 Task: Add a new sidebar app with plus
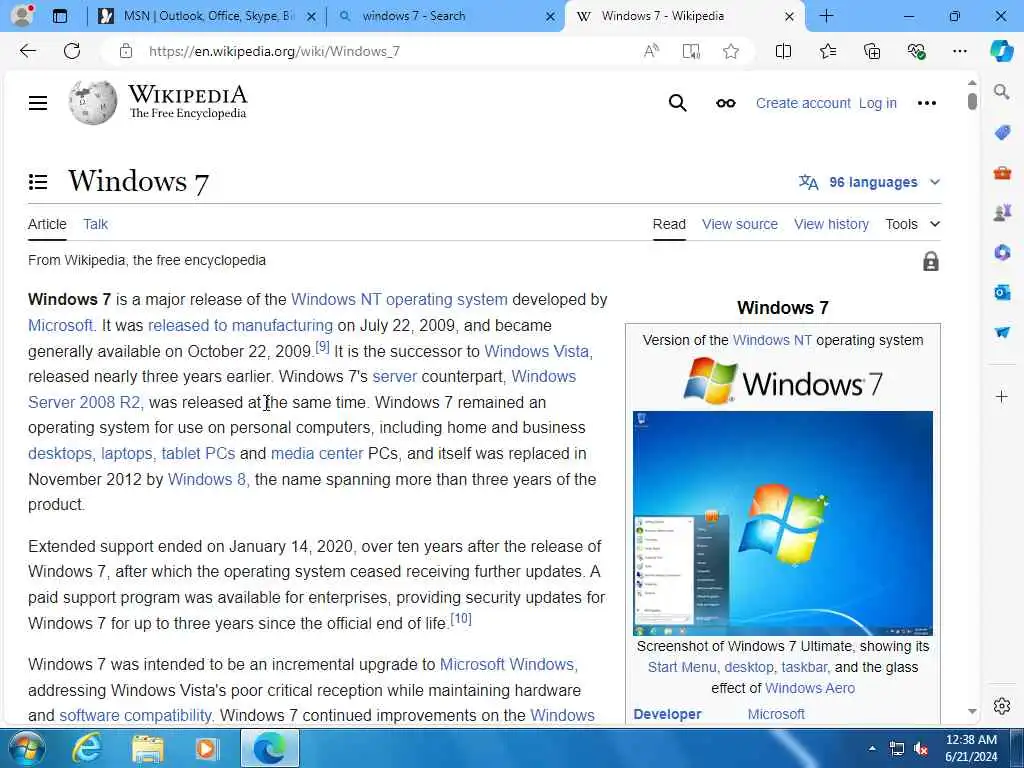coord(1002,396)
